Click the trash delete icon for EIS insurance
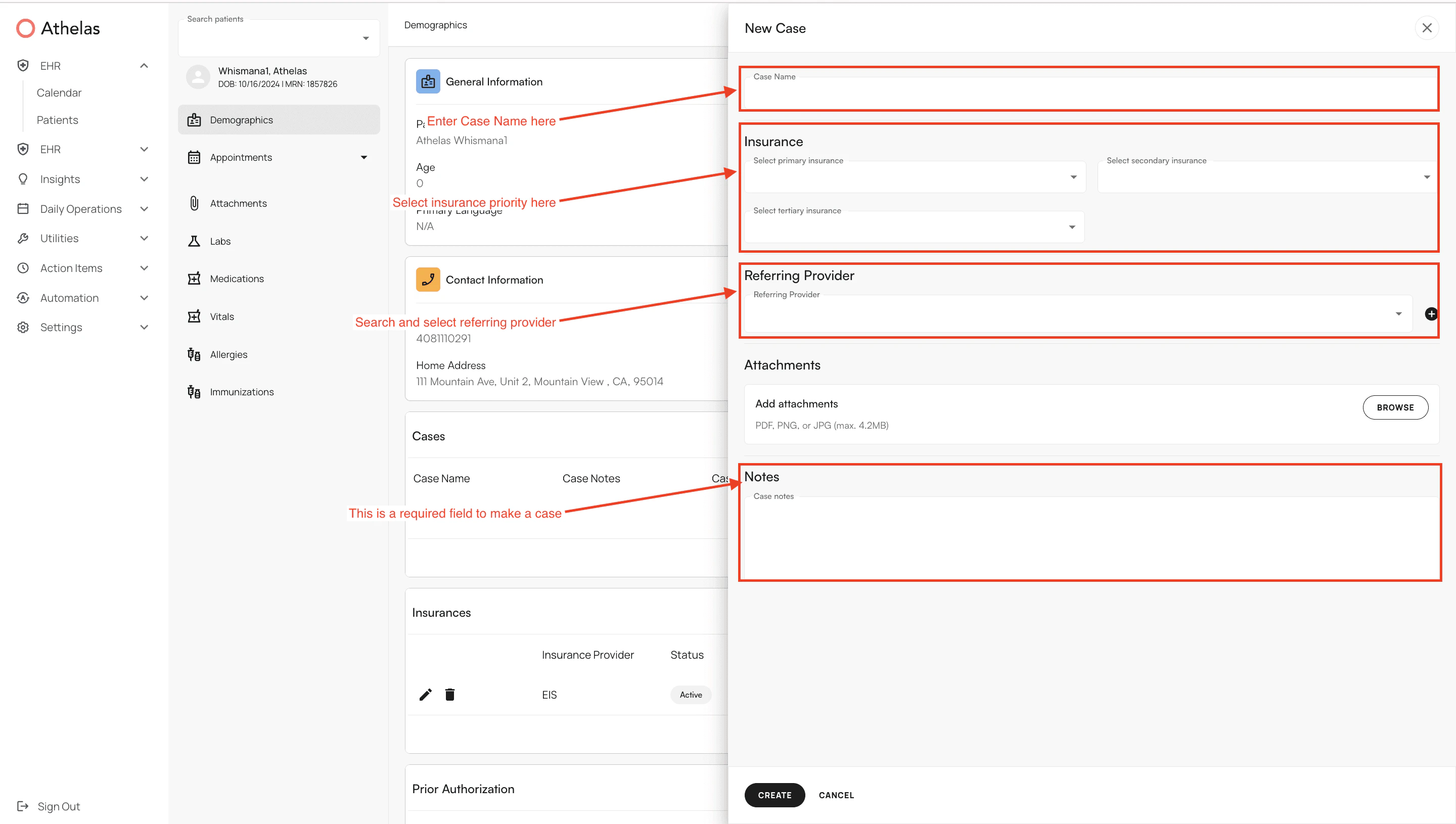 point(450,695)
